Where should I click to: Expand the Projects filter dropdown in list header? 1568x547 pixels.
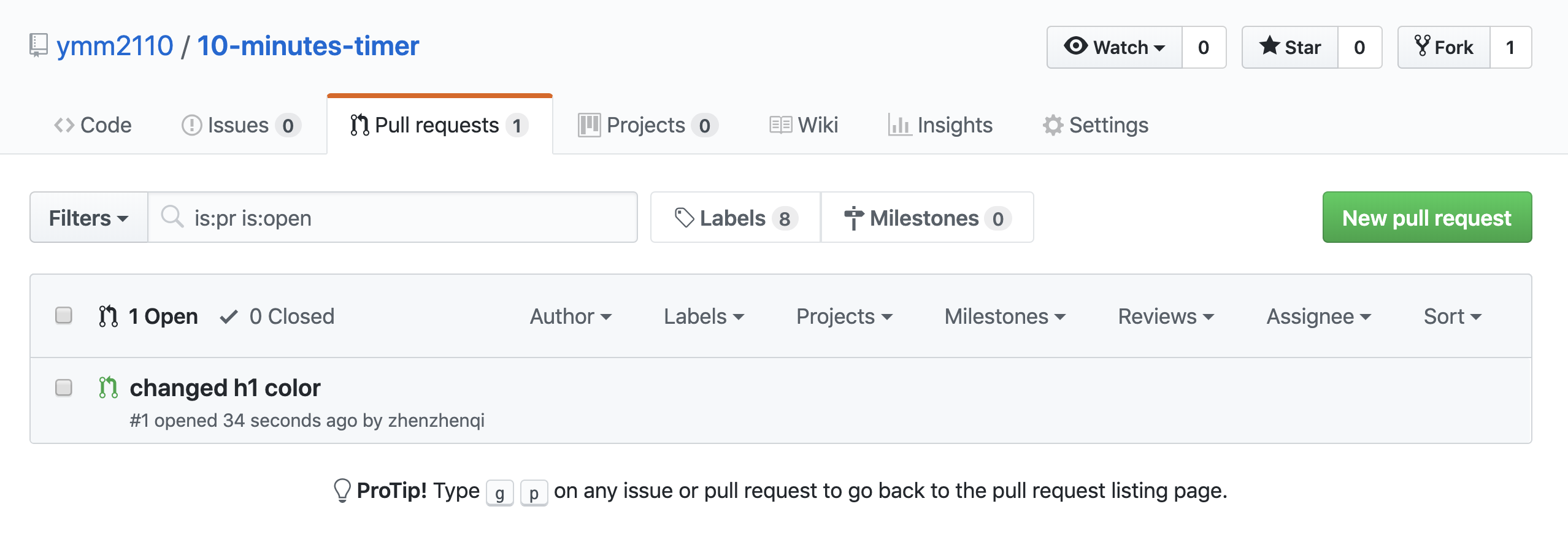click(844, 316)
